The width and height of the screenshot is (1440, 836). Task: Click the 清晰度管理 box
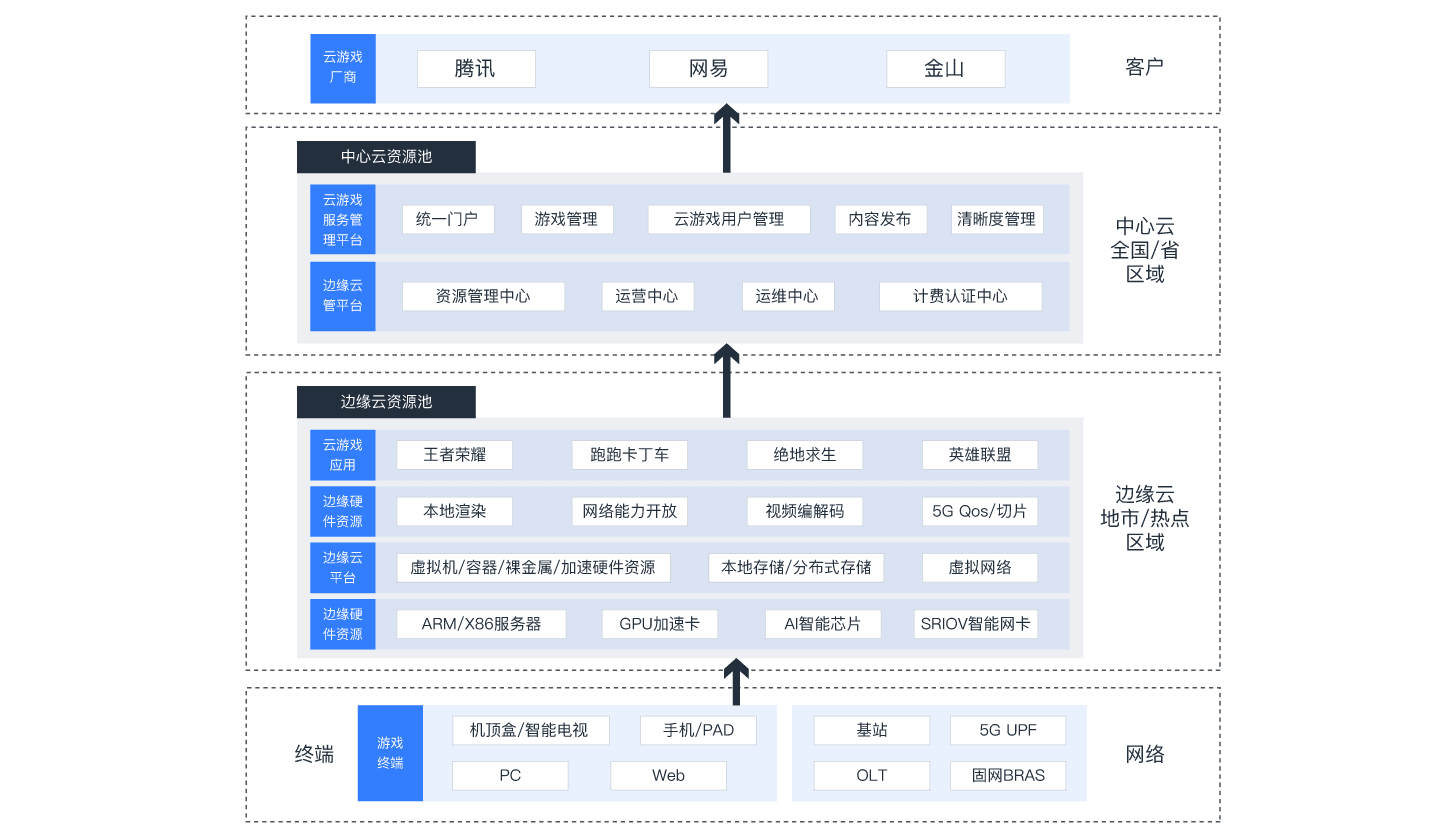pos(997,219)
